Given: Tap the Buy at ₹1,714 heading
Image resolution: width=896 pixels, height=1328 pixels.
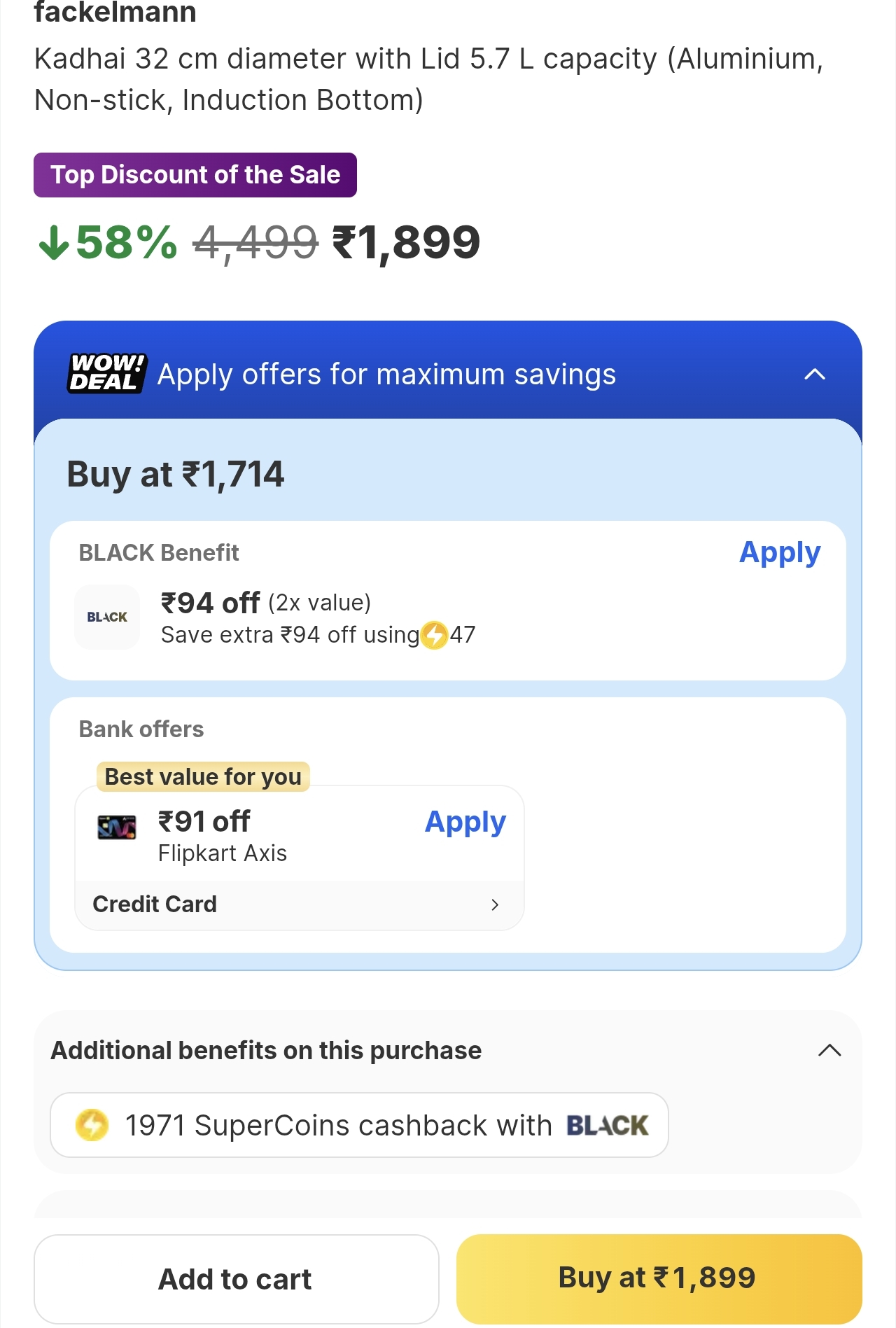Looking at the screenshot, I should coord(176,475).
